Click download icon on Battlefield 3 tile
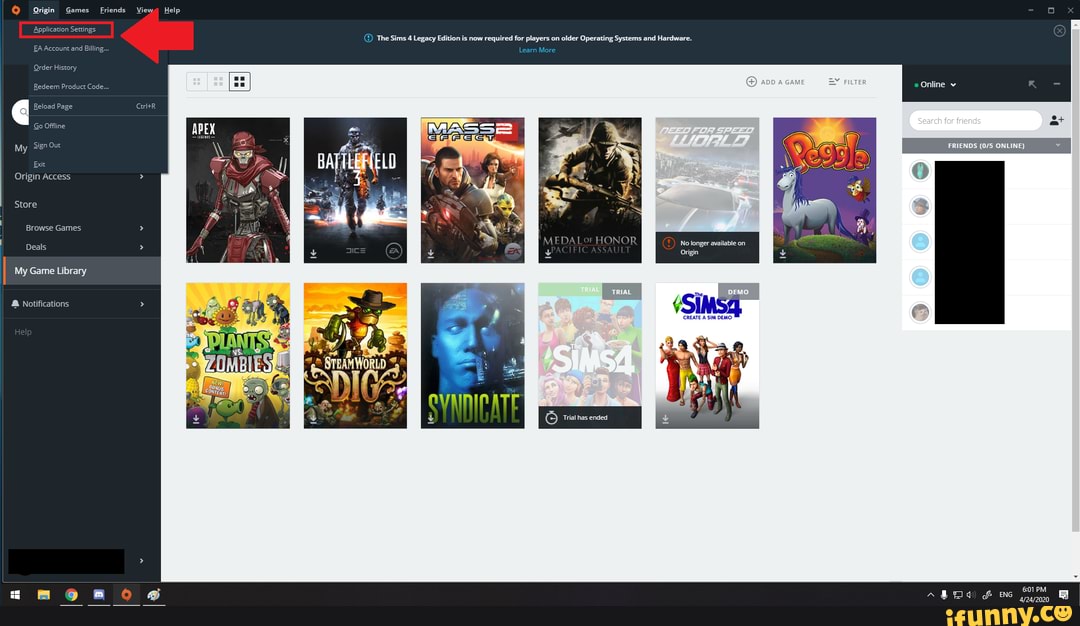1080x626 pixels. (x=313, y=253)
